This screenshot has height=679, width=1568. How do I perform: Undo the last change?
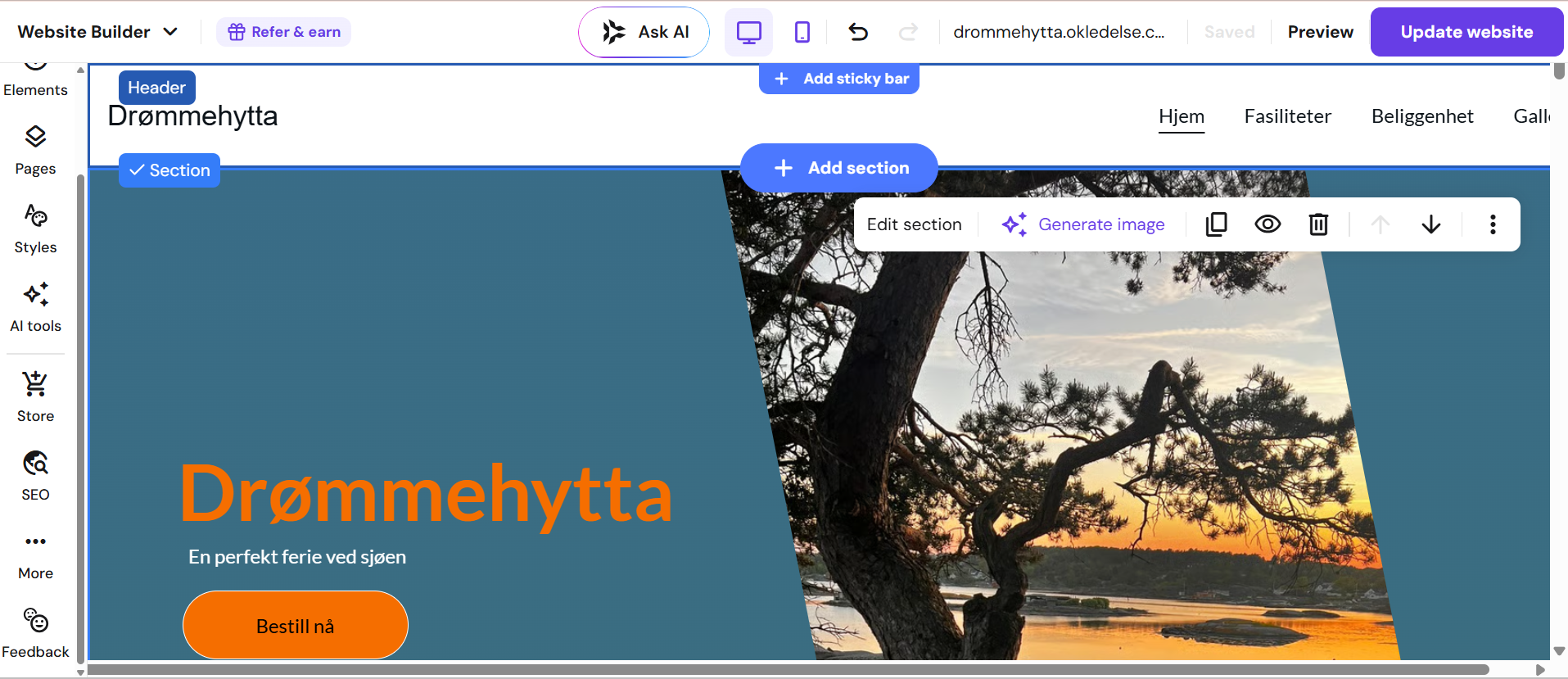click(x=858, y=32)
